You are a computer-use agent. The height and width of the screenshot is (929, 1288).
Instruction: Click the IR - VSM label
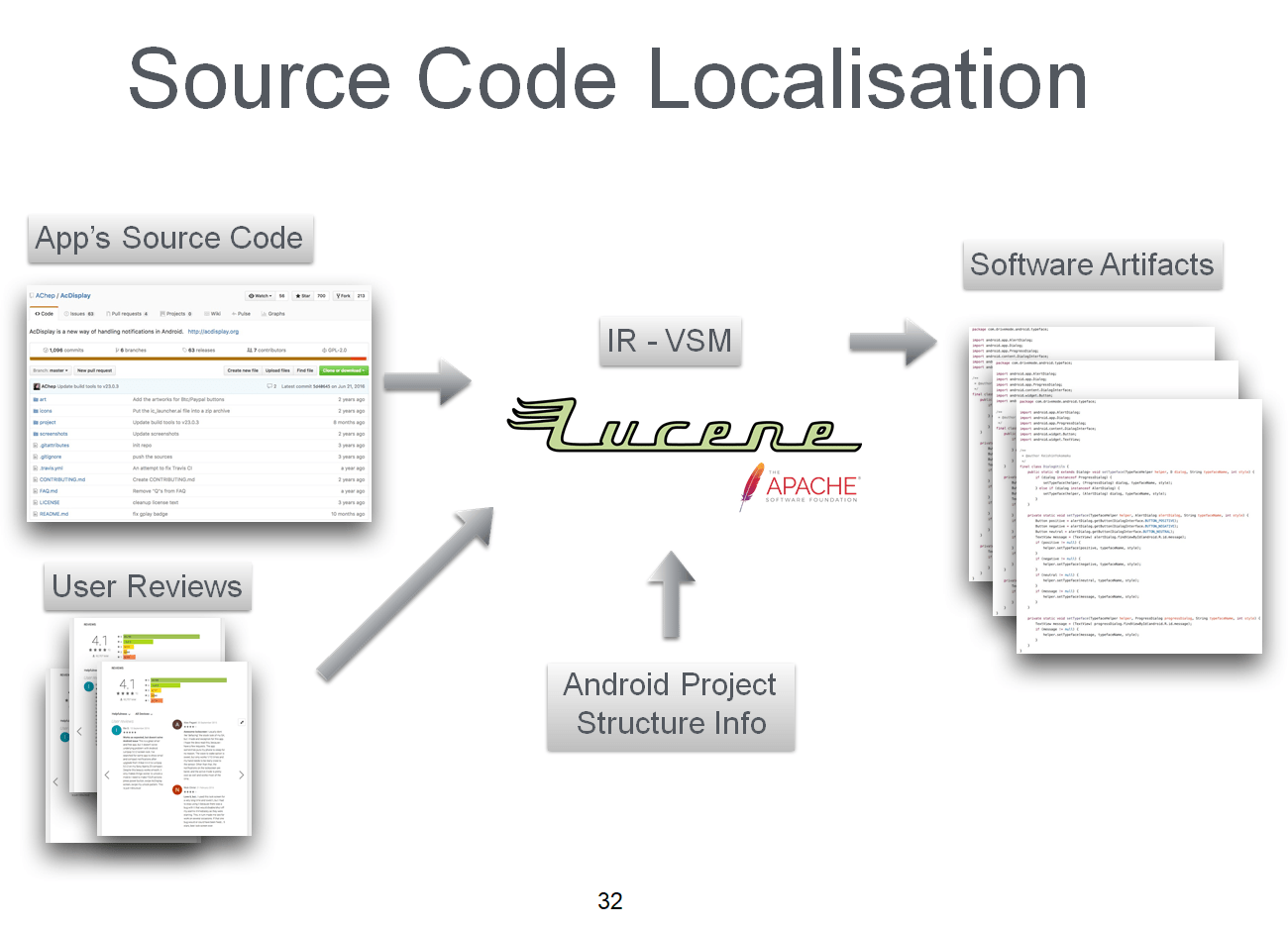click(x=670, y=342)
